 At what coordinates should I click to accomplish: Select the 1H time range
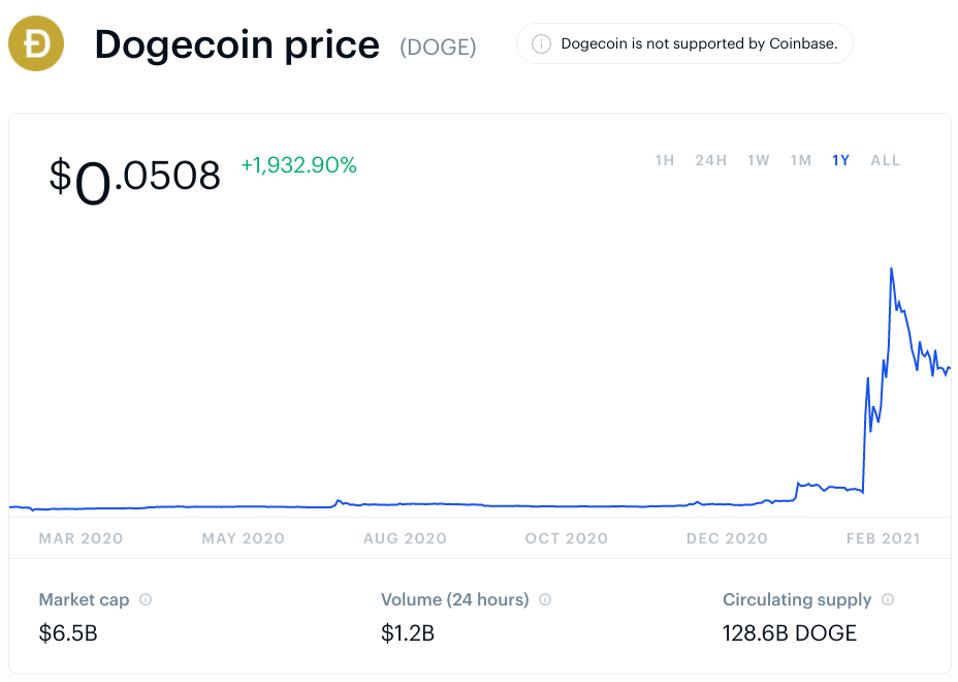tap(665, 160)
